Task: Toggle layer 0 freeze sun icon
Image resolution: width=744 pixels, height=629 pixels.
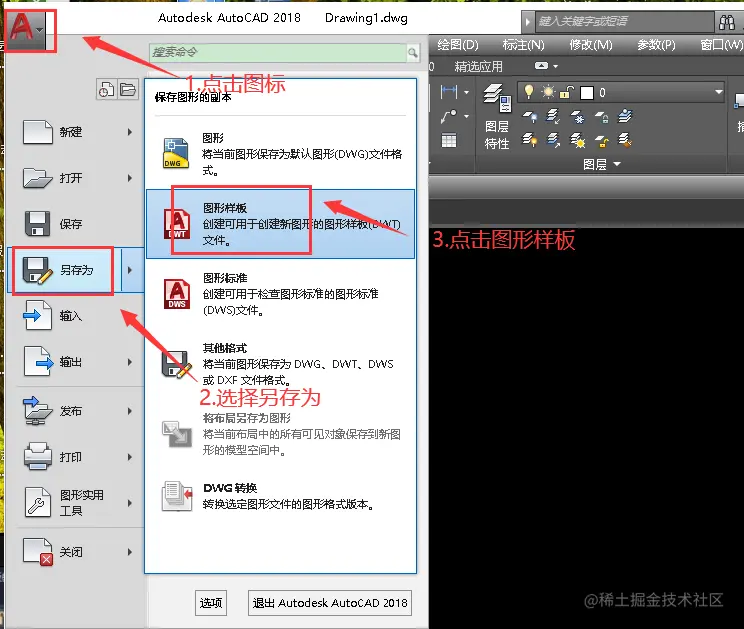Action: coord(548,92)
